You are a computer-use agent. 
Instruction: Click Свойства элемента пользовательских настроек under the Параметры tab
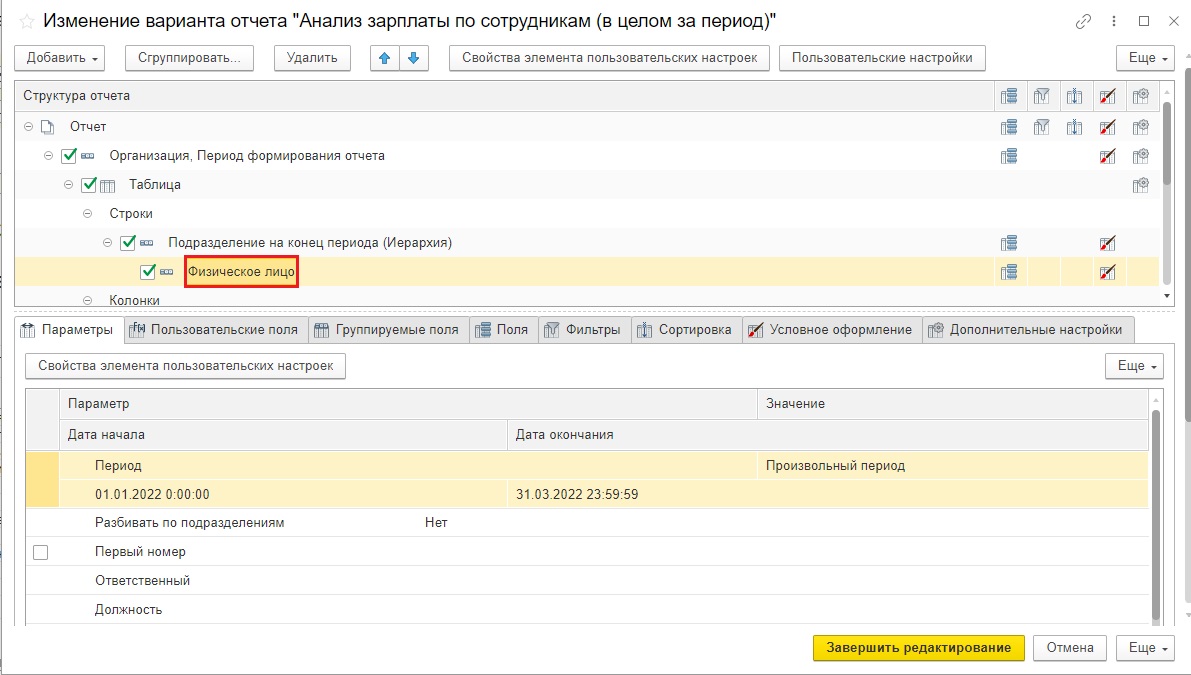click(x=185, y=366)
